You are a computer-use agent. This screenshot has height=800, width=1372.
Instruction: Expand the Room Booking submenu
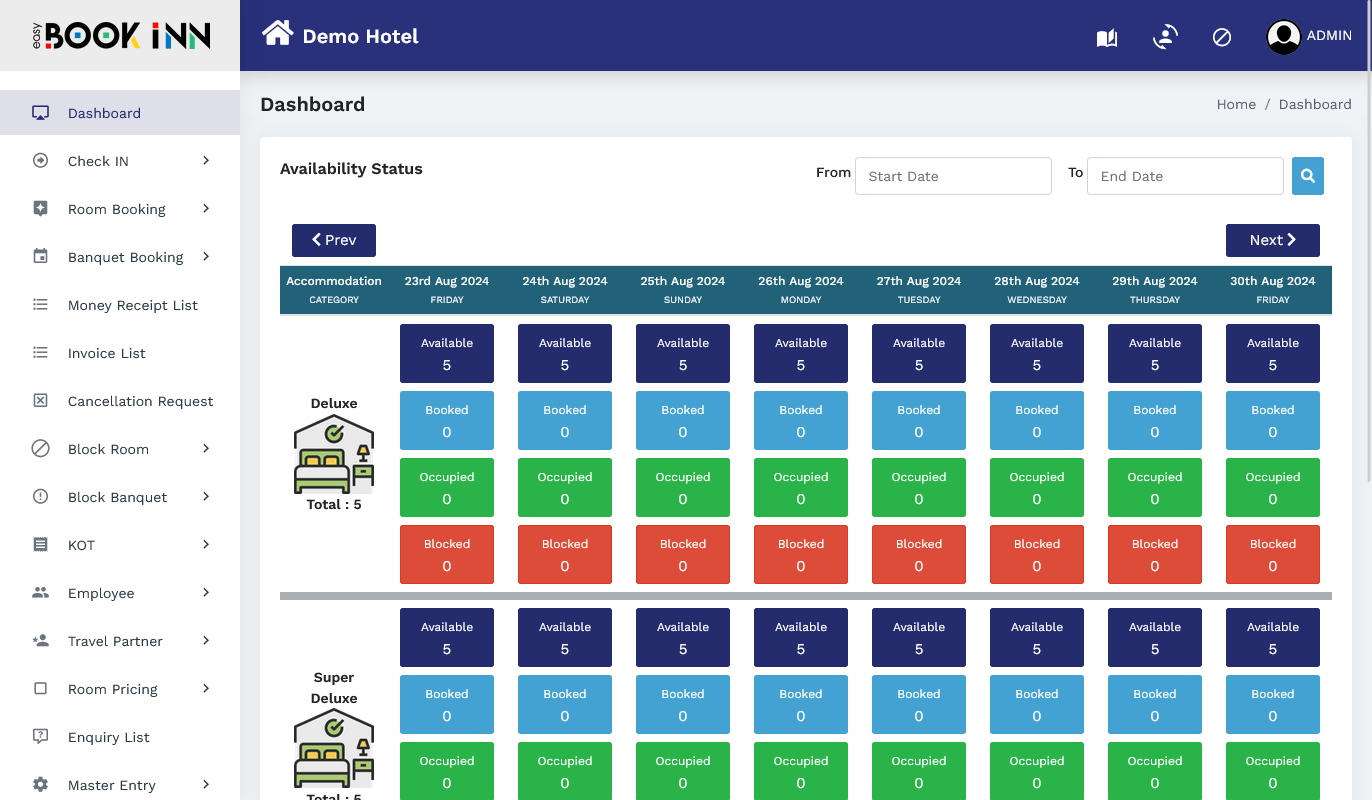(x=120, y=209)
